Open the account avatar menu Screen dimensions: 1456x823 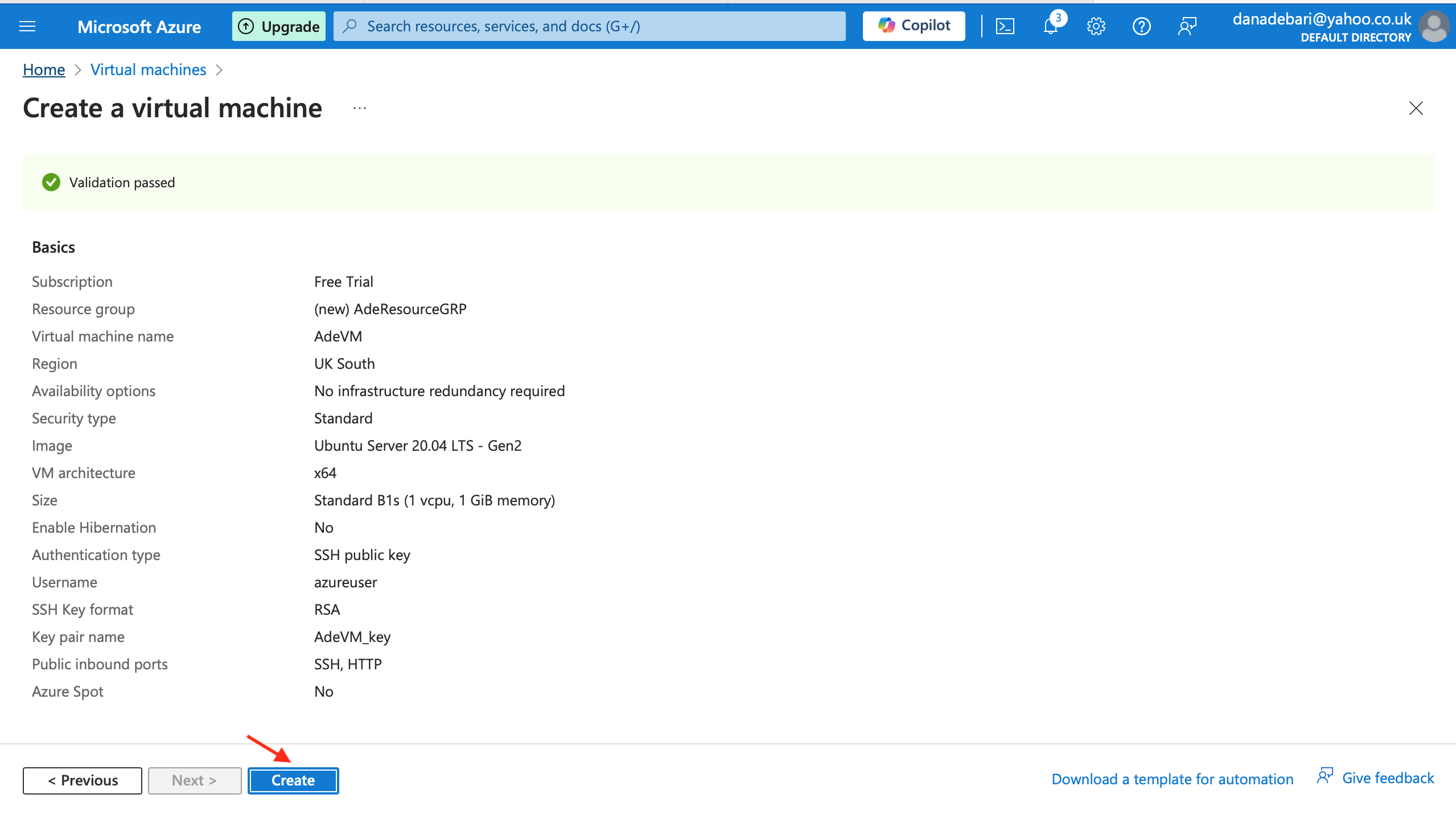(1434, 26)
